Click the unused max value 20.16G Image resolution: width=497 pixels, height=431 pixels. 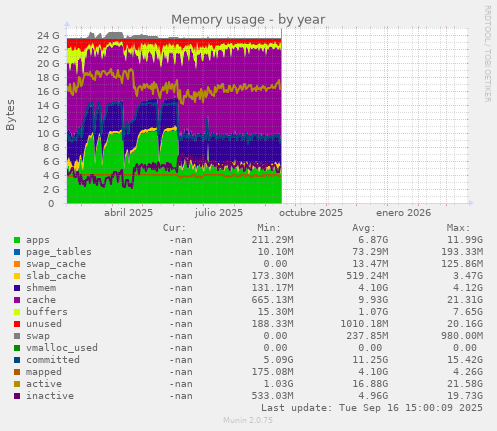tap(465, 324)
